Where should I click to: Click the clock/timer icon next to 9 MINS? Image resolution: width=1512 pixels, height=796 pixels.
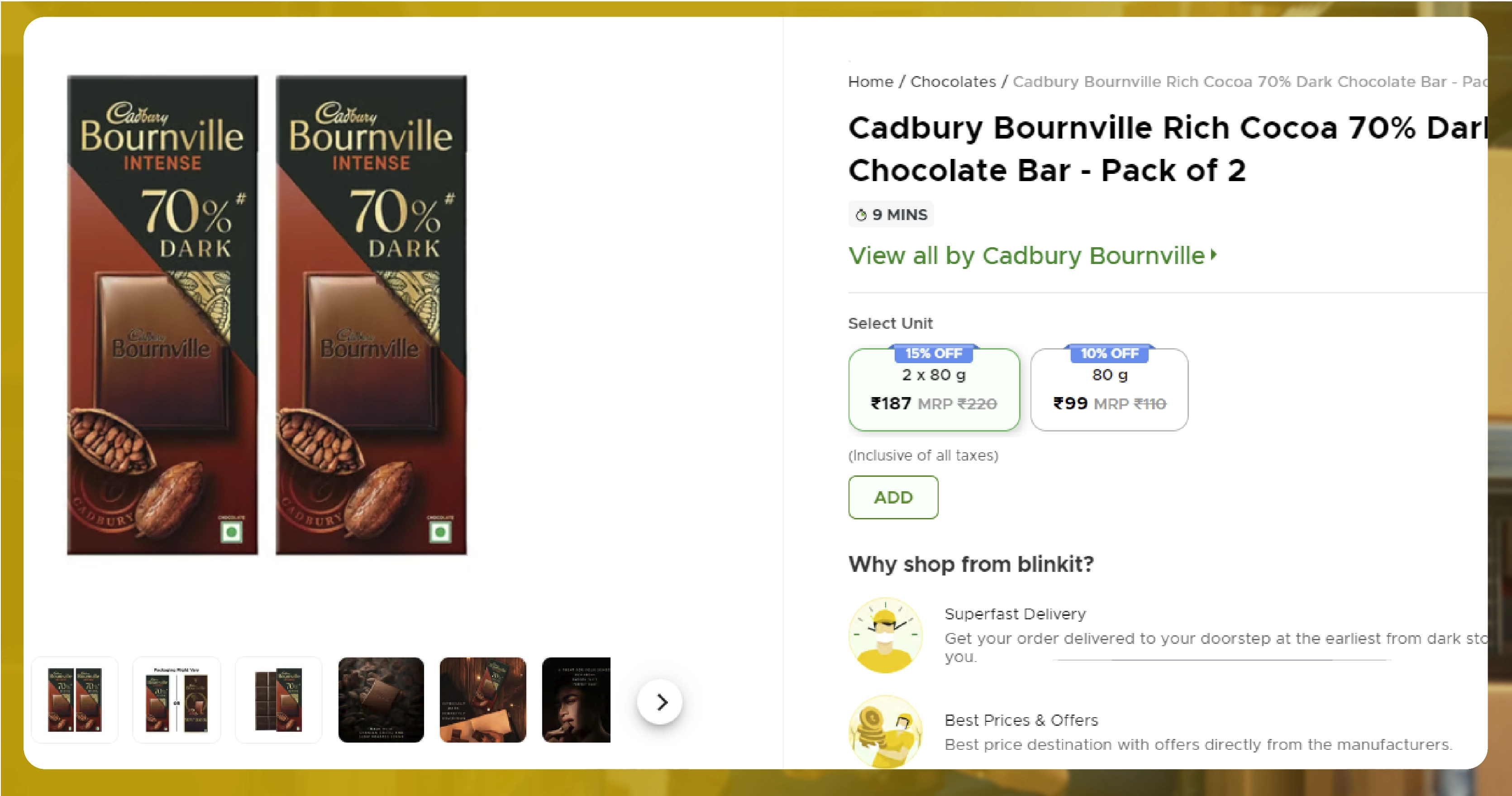[861, 214]
